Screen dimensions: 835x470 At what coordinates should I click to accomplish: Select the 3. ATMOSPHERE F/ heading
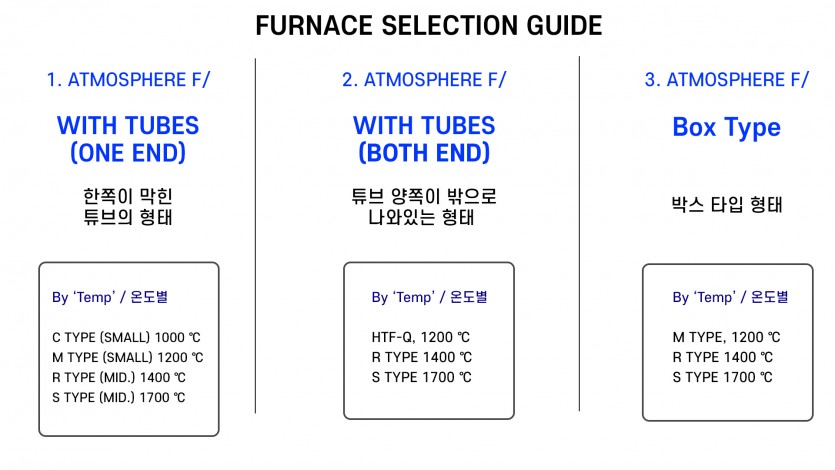tap(727, 80)
